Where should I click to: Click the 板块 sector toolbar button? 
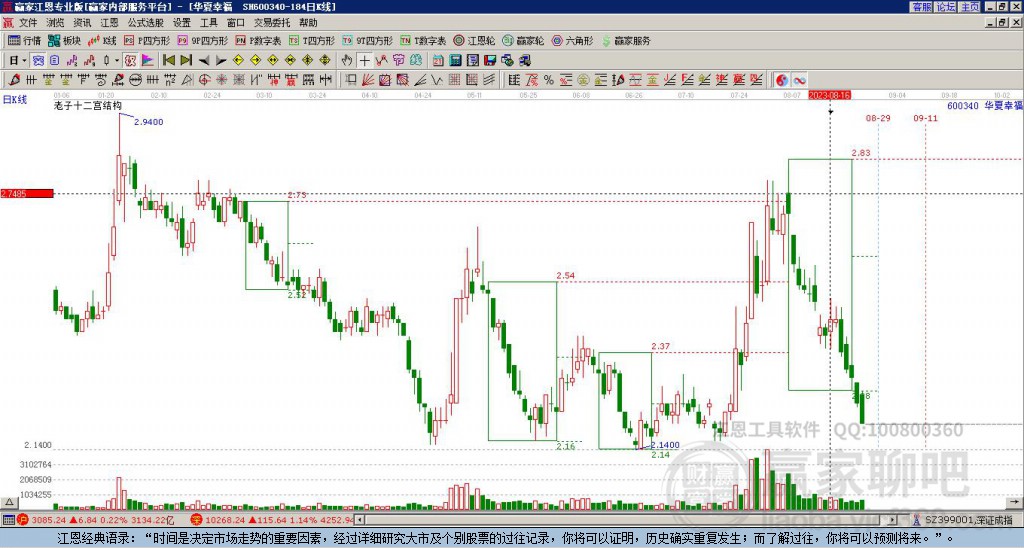[x=65, y=40]
